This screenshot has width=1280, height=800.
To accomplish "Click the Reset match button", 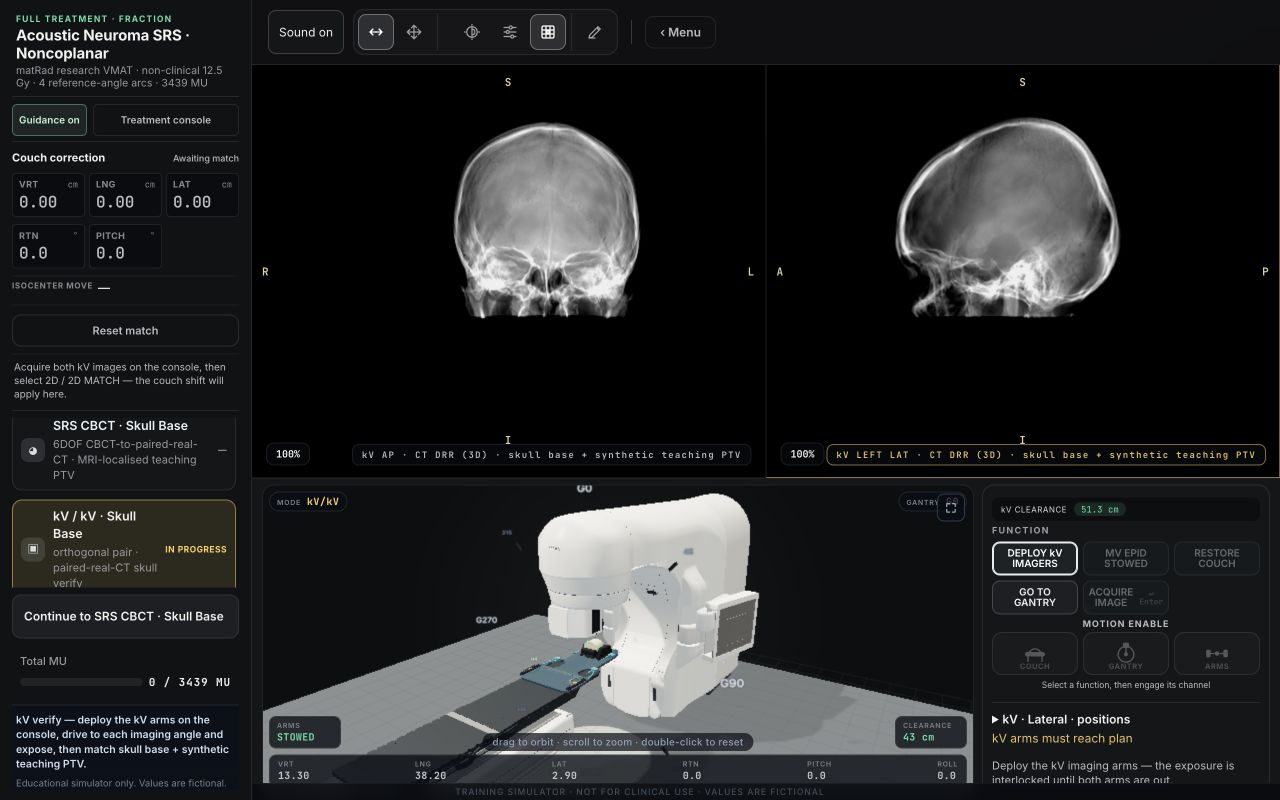I will pos(125,331).
